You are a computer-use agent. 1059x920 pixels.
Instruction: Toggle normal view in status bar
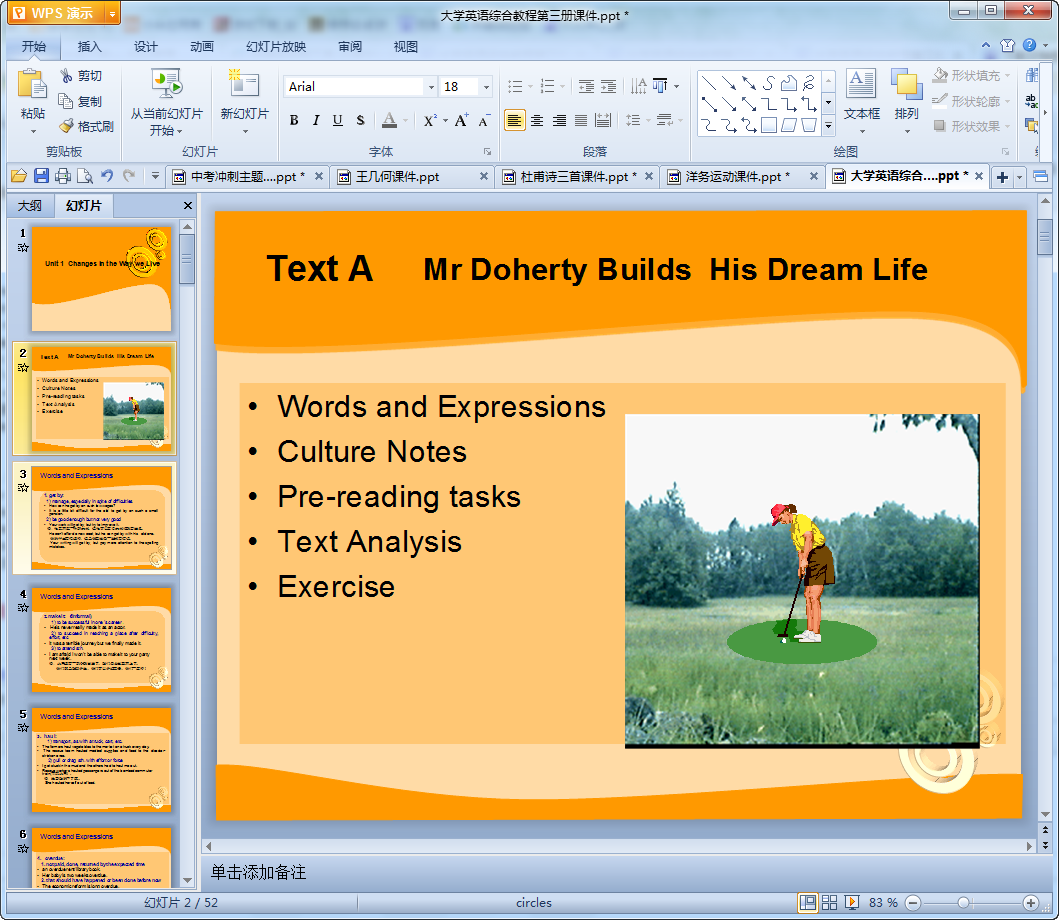point(807,902)
